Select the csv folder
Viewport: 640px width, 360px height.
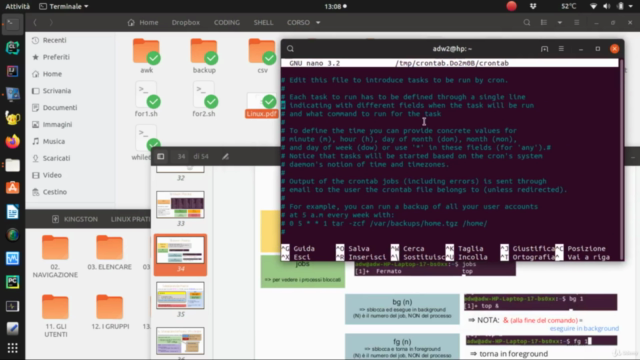[262, 56]
